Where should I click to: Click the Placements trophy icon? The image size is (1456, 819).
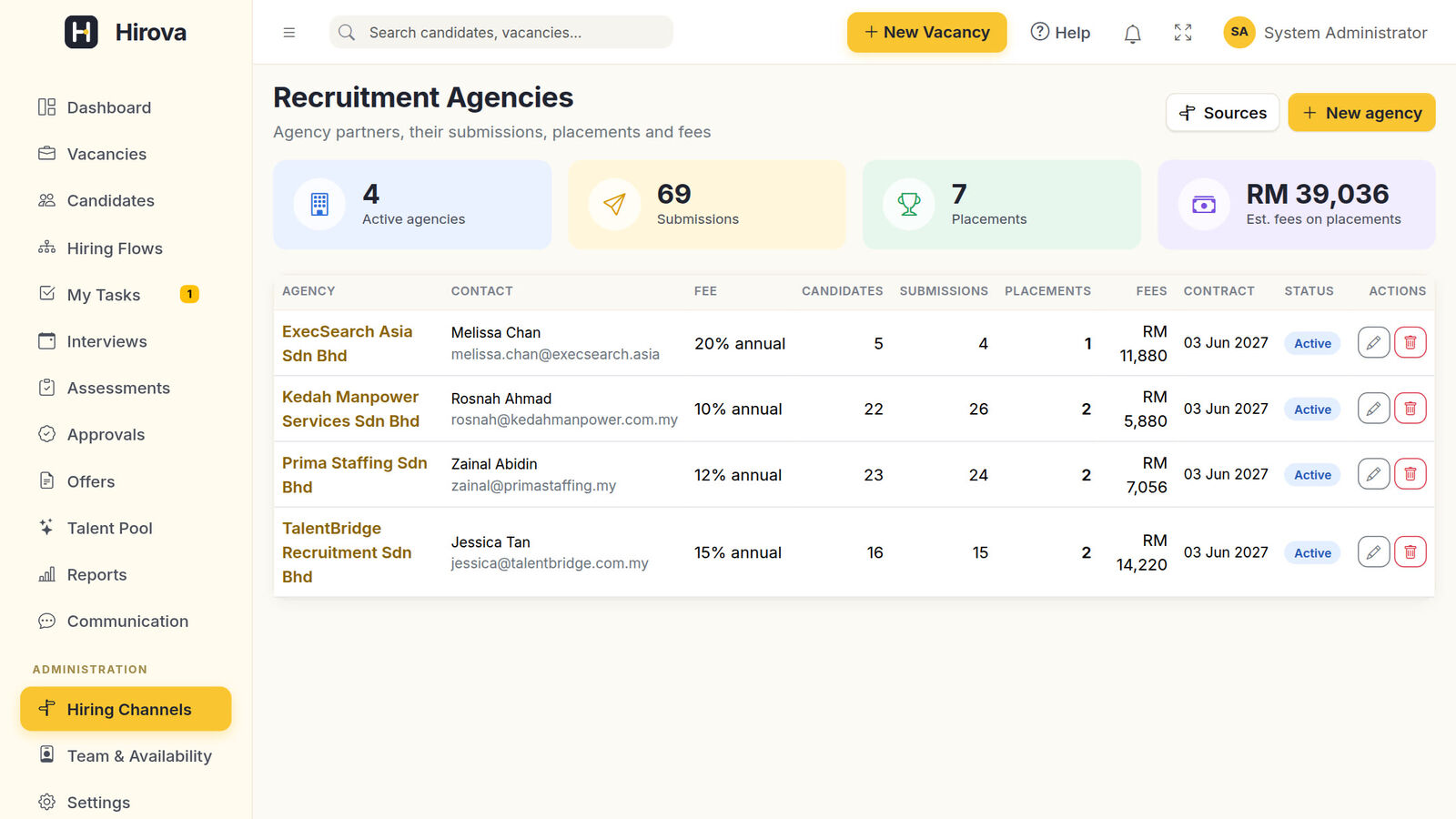click(909, 205)
